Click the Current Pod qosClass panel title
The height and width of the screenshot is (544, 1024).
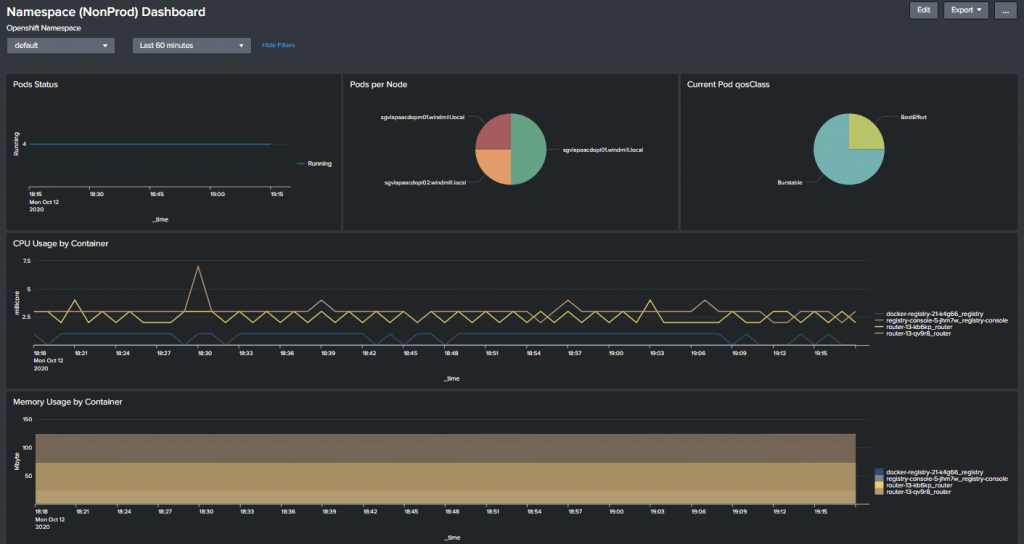coord(728,84)
